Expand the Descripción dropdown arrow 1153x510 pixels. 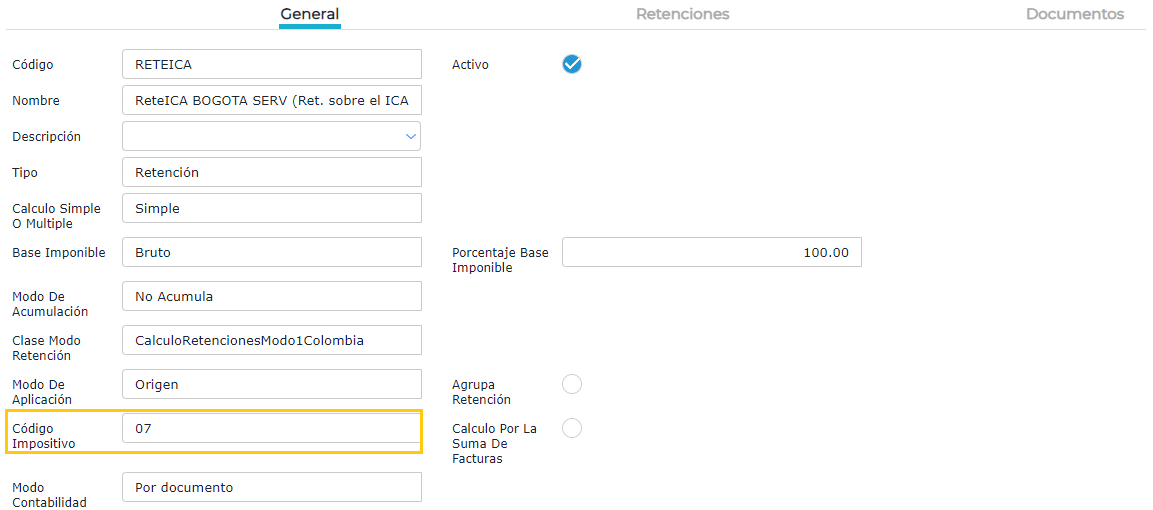(x=410, y=136)
